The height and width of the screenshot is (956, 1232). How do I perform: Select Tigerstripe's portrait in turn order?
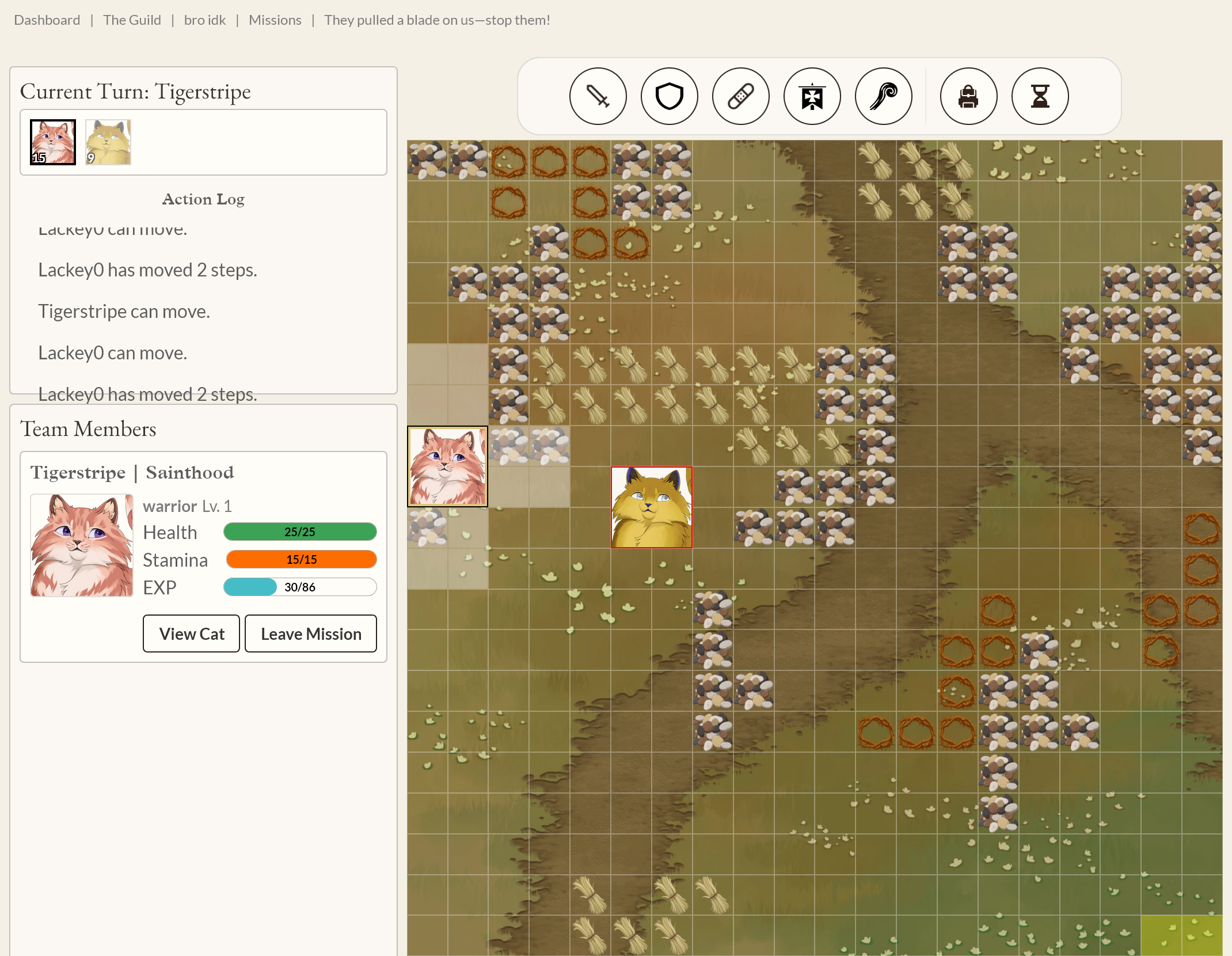[x=52, y=142]
